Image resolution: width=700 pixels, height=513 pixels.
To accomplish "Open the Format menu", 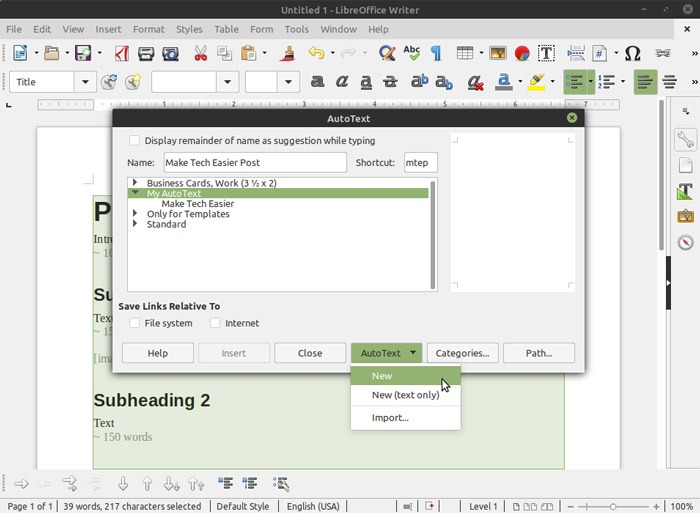I will 149,29.
